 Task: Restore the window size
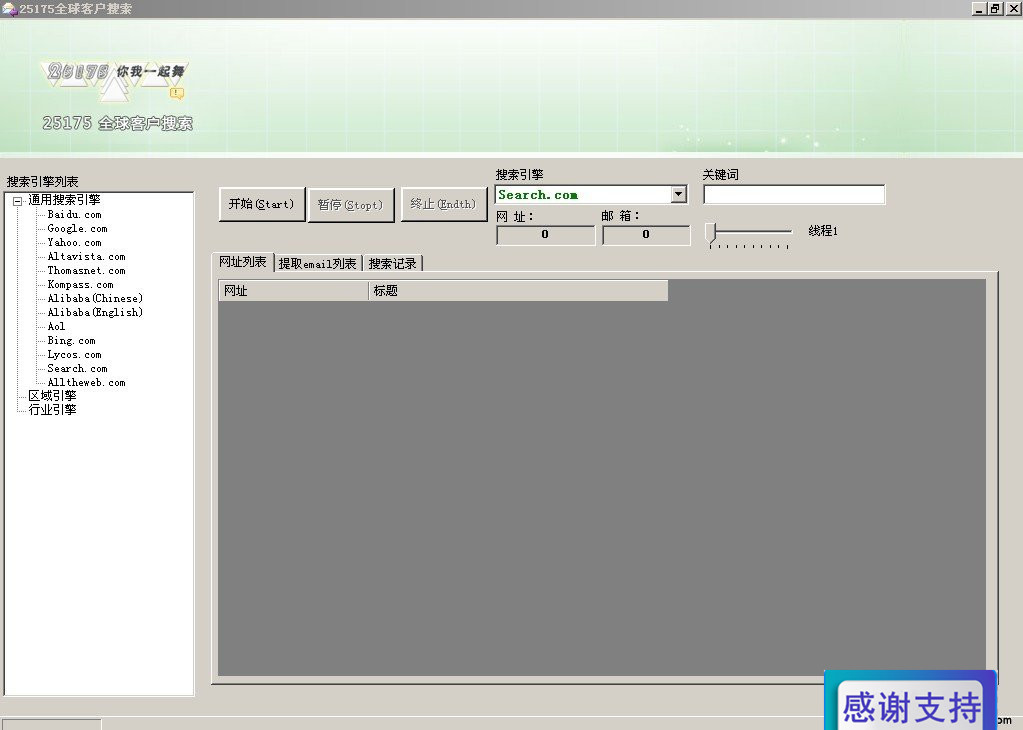[995, 8]
